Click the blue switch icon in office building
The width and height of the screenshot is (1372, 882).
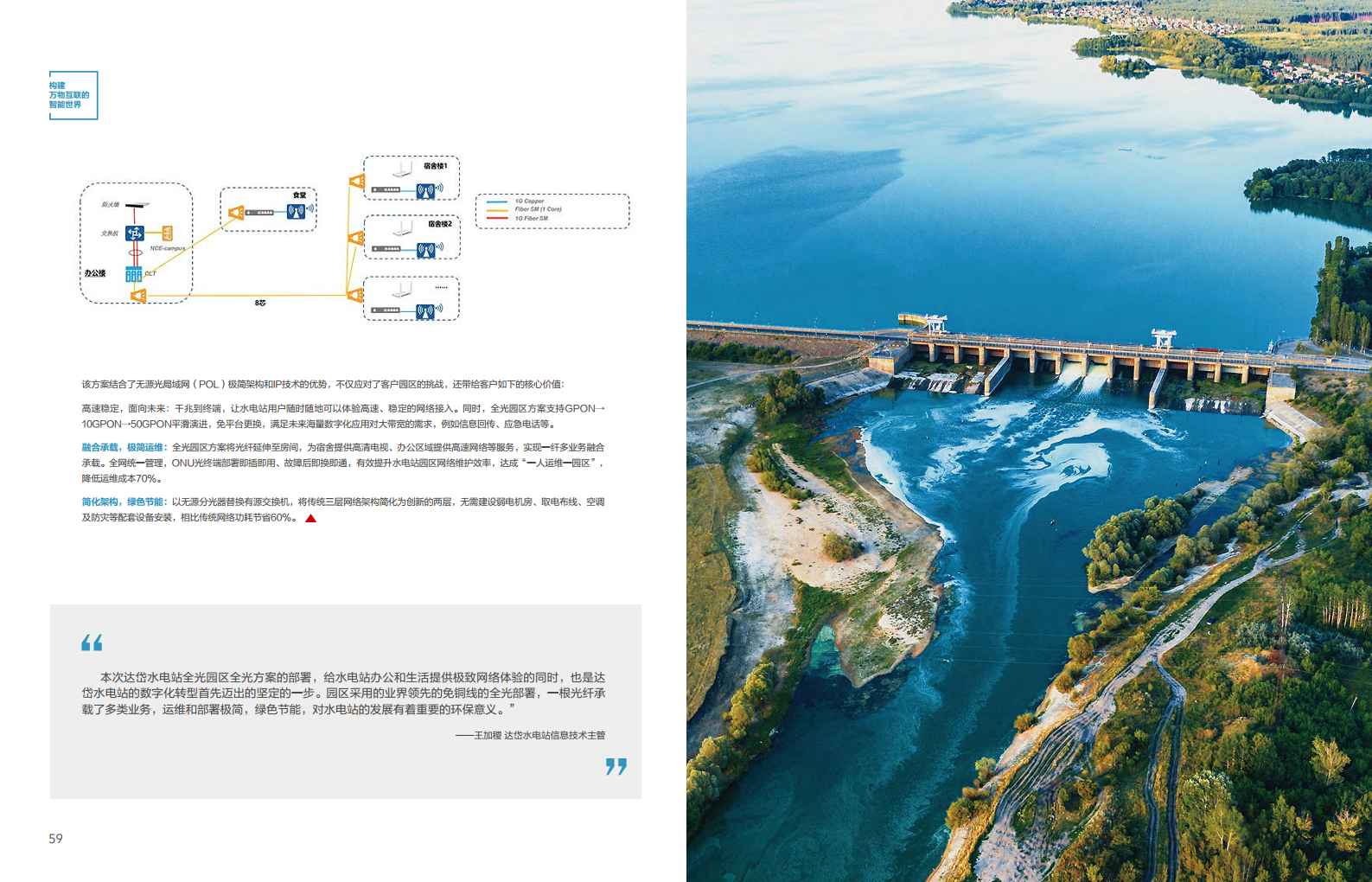point(135,233)
